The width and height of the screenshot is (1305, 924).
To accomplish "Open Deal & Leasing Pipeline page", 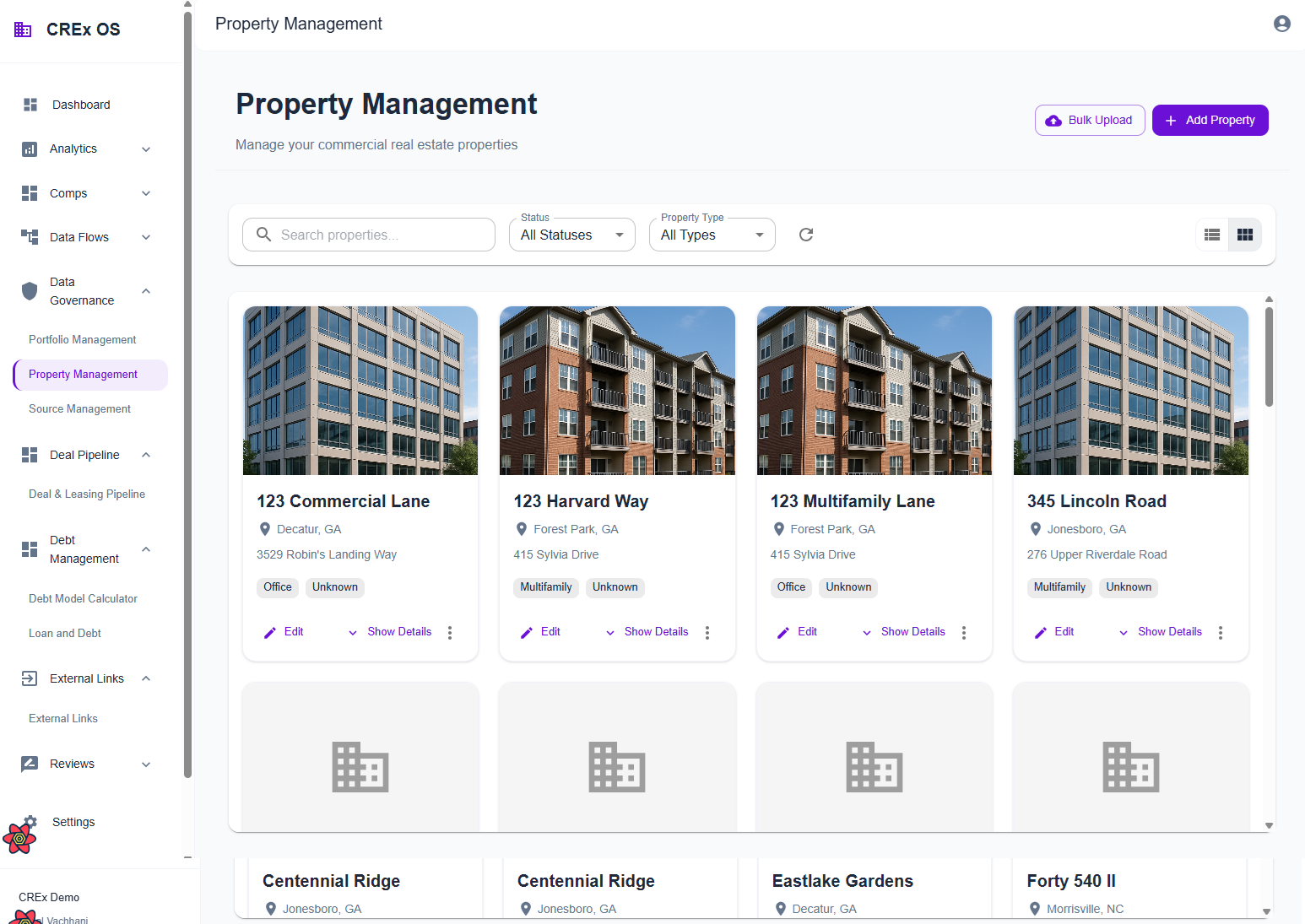I will click(87, 494).
